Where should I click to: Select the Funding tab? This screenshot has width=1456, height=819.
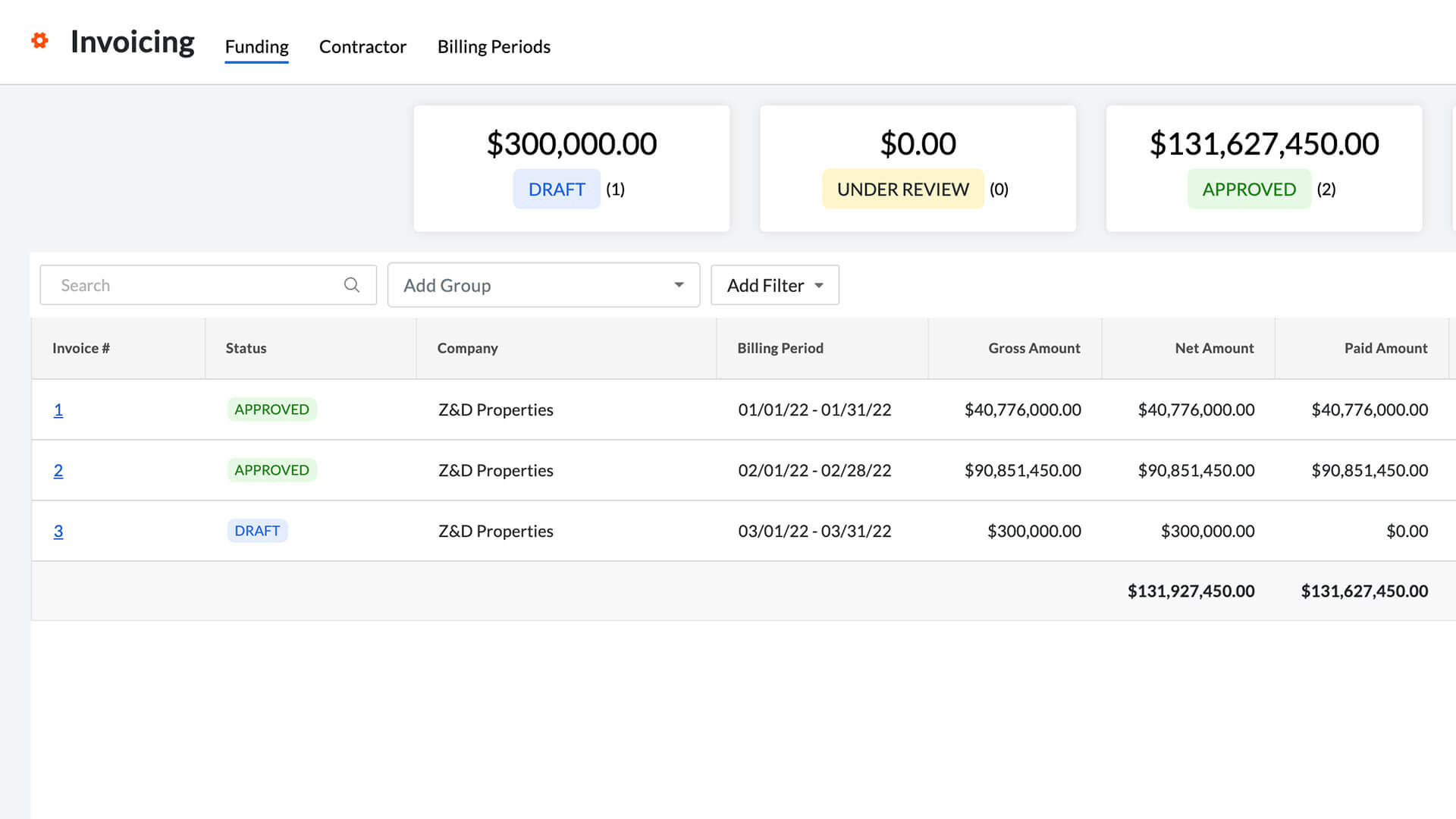tap(256, 47)
